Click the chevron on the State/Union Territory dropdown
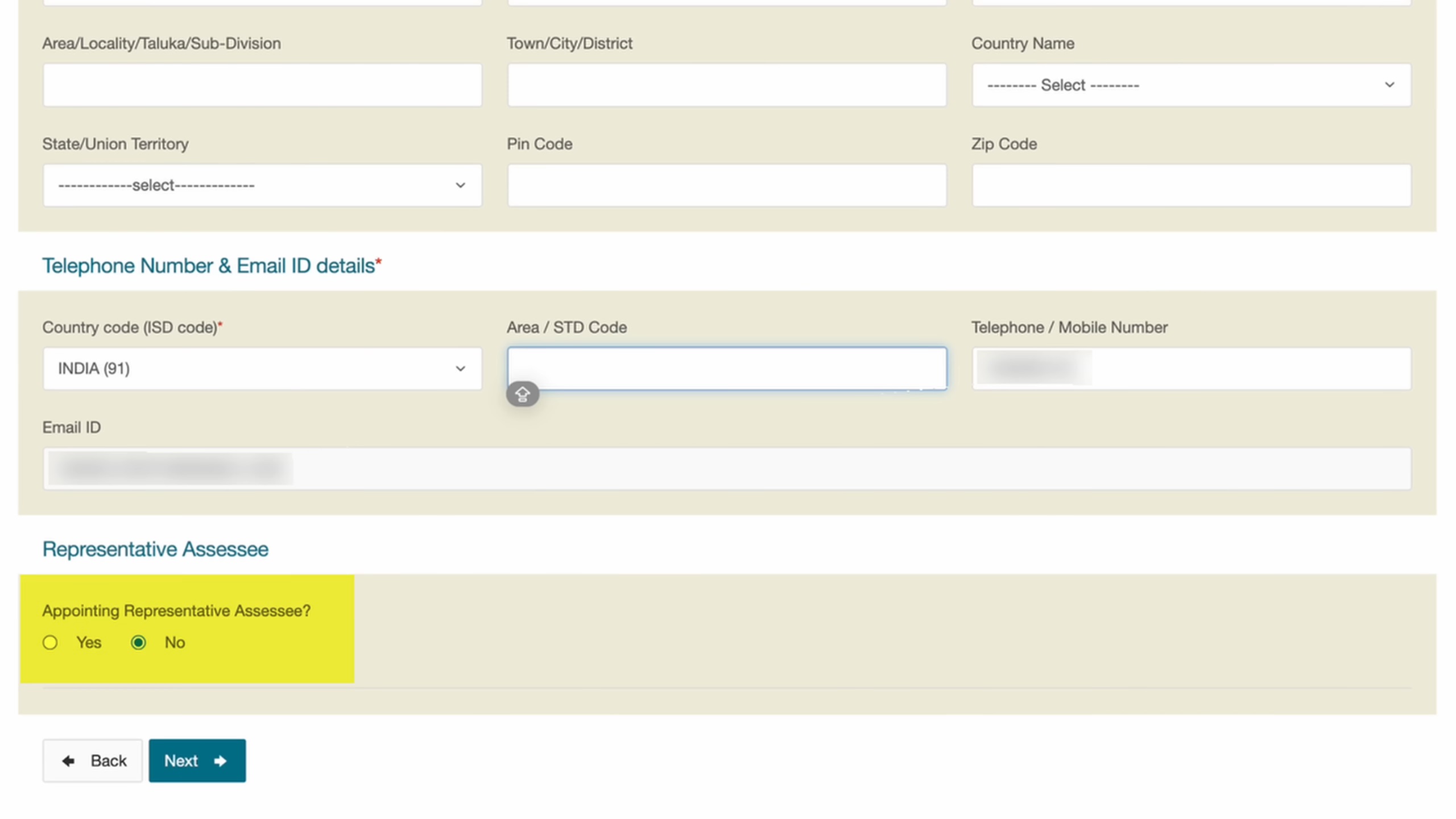The image size is (1456, 819). tap(460, 185)
